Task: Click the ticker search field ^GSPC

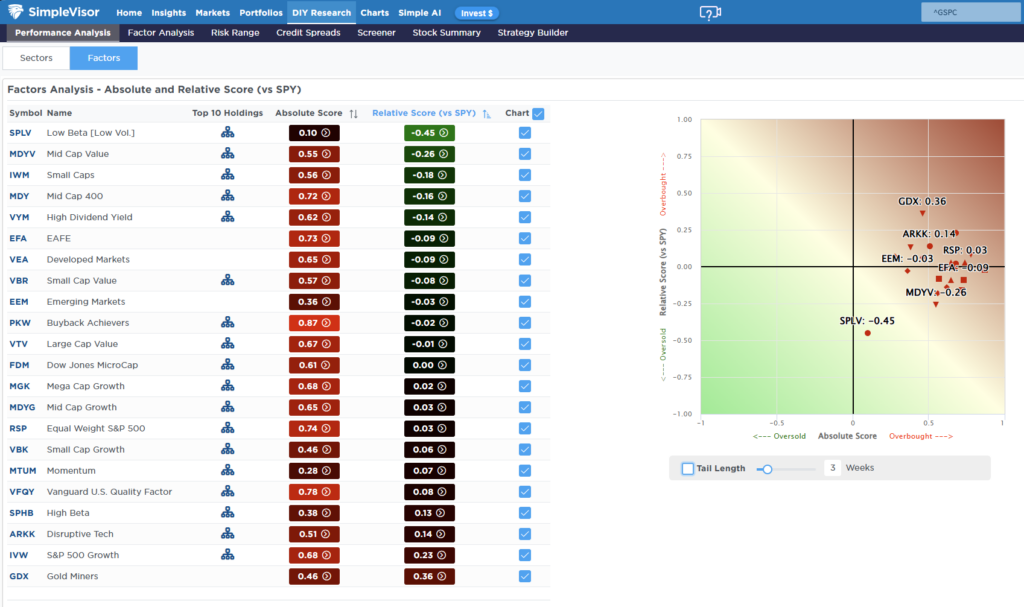Action: pos(971,12)
